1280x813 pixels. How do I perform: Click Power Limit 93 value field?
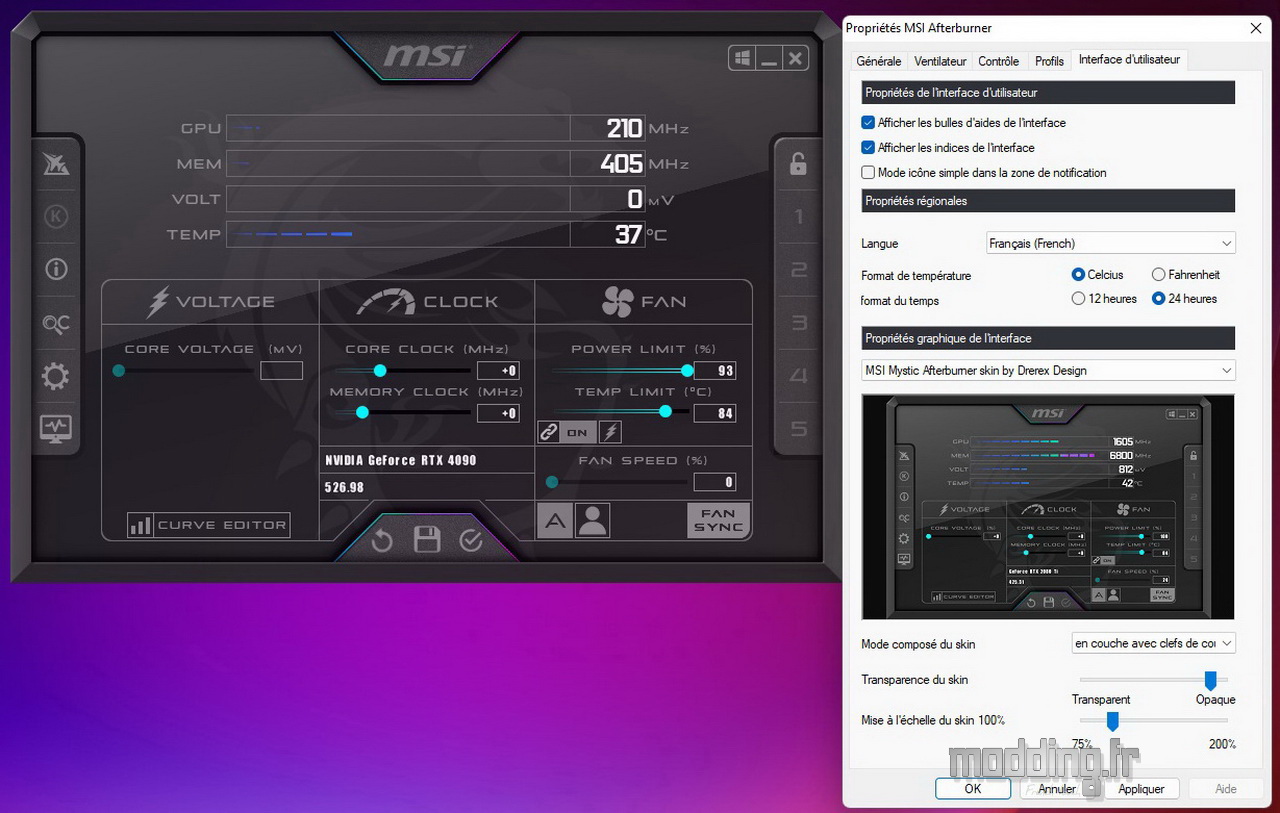coord(715,370)
